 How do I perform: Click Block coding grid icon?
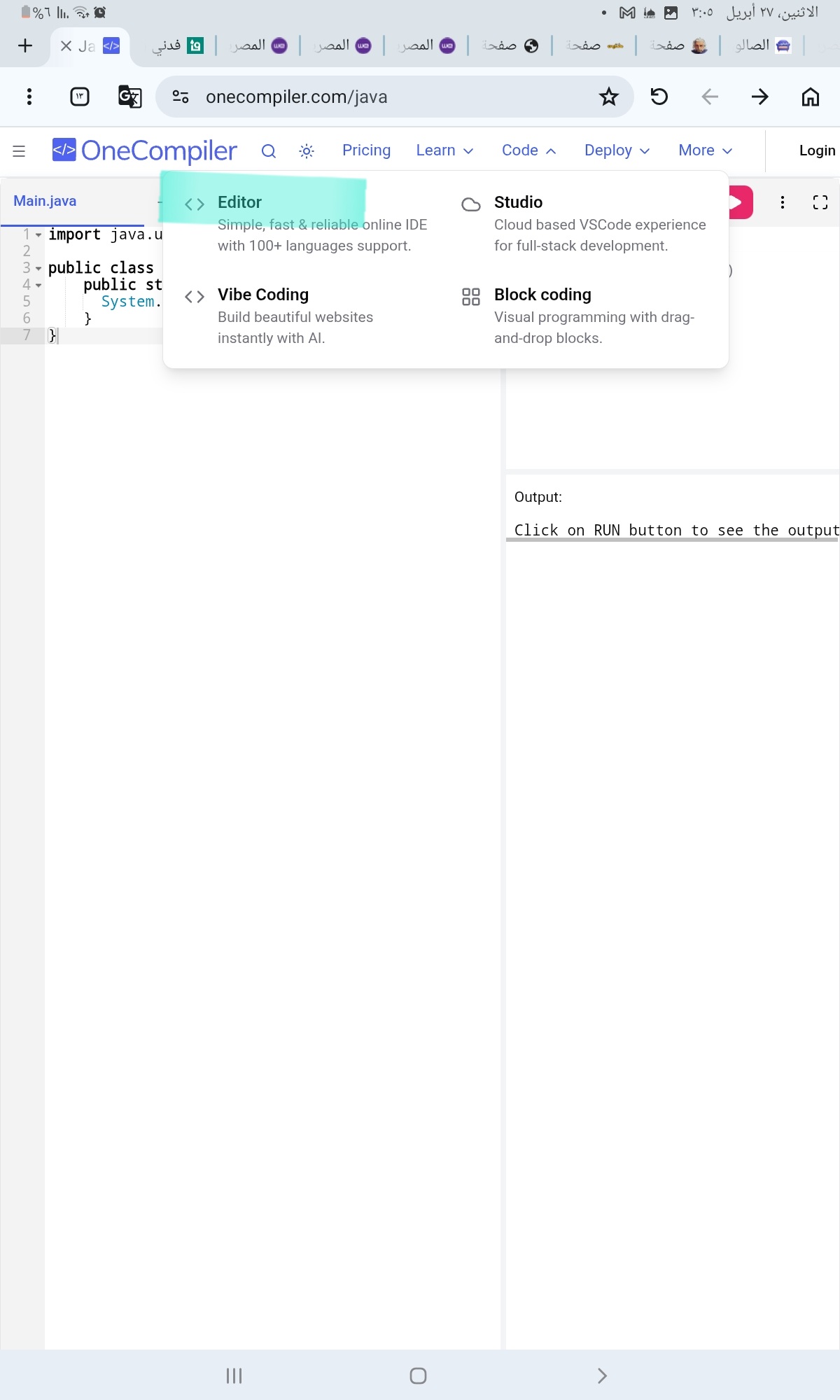tap(471, 297)
